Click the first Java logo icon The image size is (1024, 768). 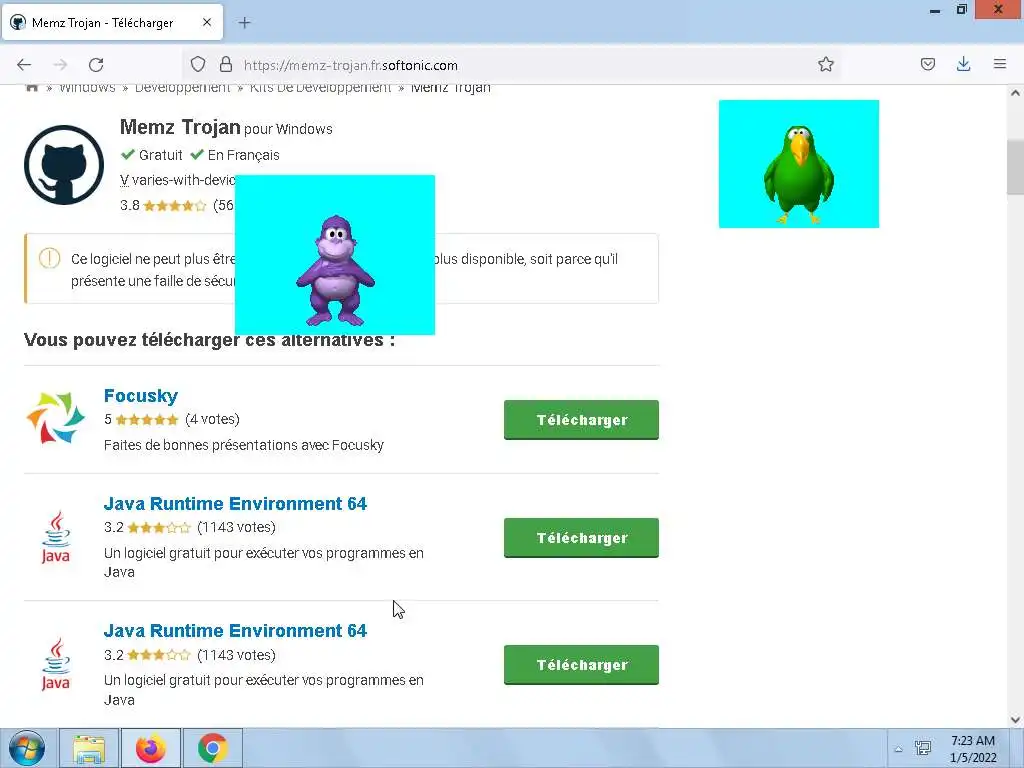[56, 536]
